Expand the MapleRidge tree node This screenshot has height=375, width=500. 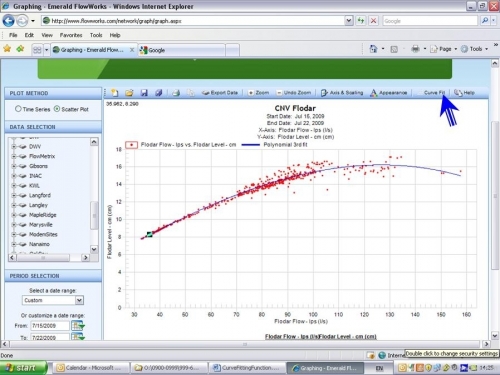[14, 215]
